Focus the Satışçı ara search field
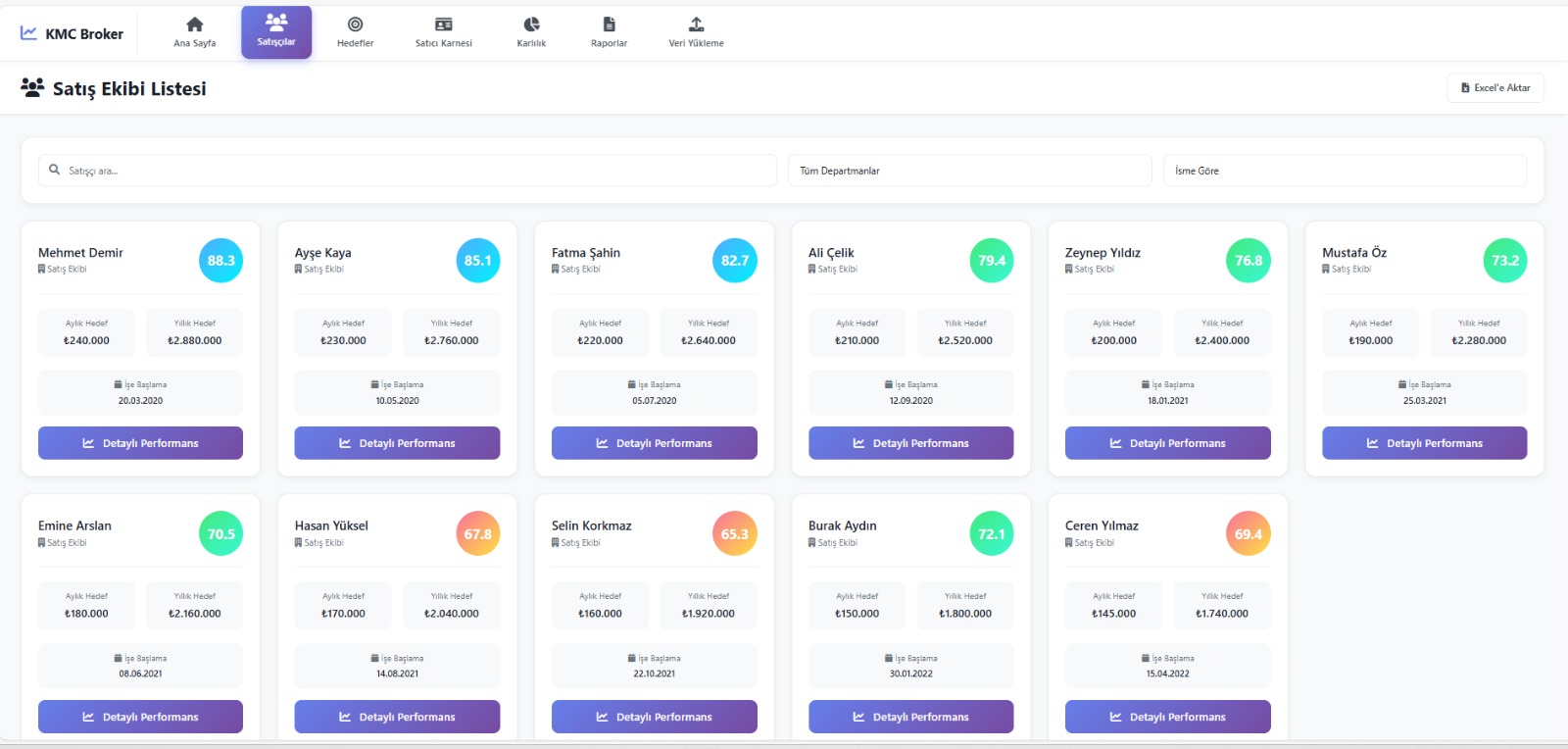The height and width of the screenshot is (749, 1568). tap(412, 171)
